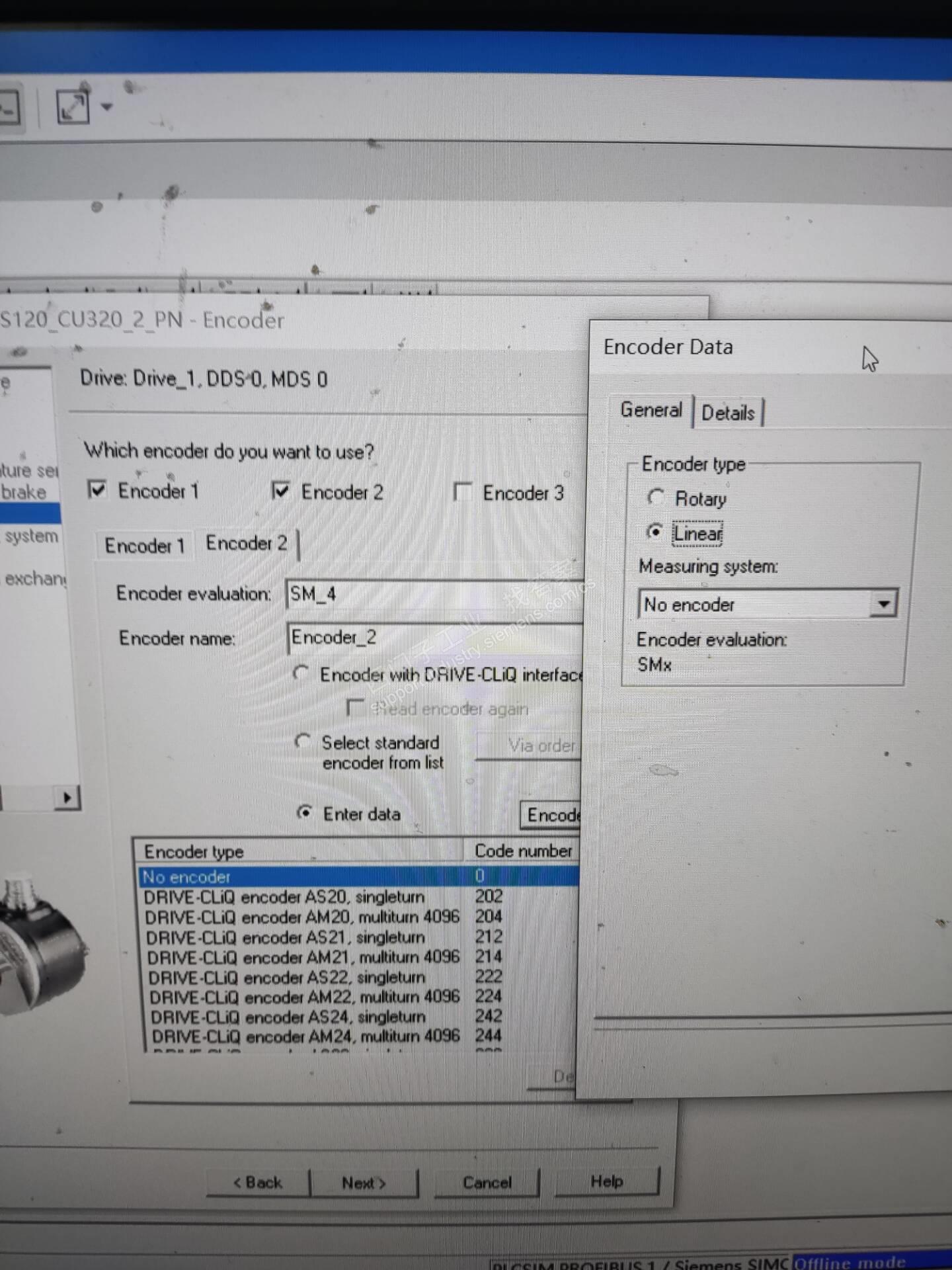Switch to the Encoder 1 tab
Image resolution: width=952 pixels, height=1270 pixels.
click(x=145, y=546)
